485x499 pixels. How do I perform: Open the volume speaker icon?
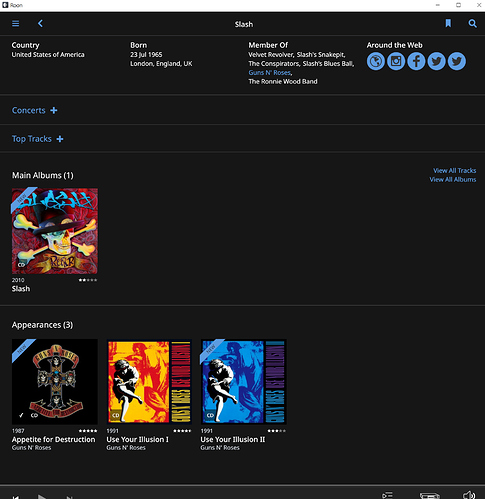[x=469, y=495]
